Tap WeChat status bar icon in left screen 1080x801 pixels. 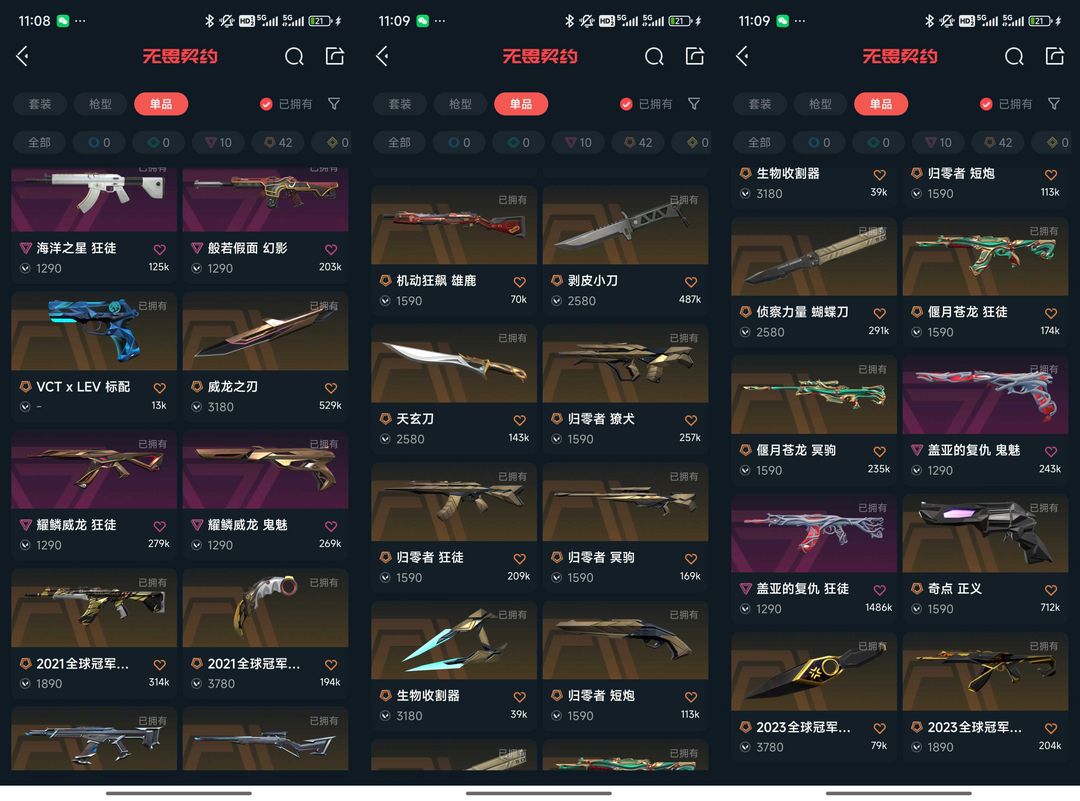point(63,21)
